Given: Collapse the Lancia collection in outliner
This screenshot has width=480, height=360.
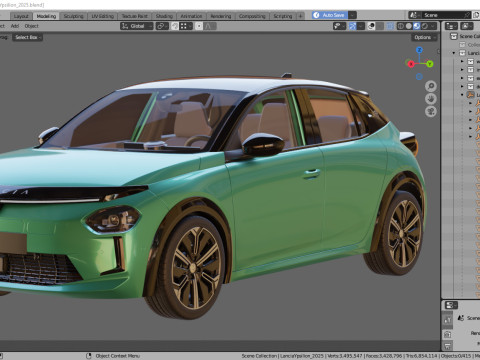Looking at the screenshot, I should (454, 53).
